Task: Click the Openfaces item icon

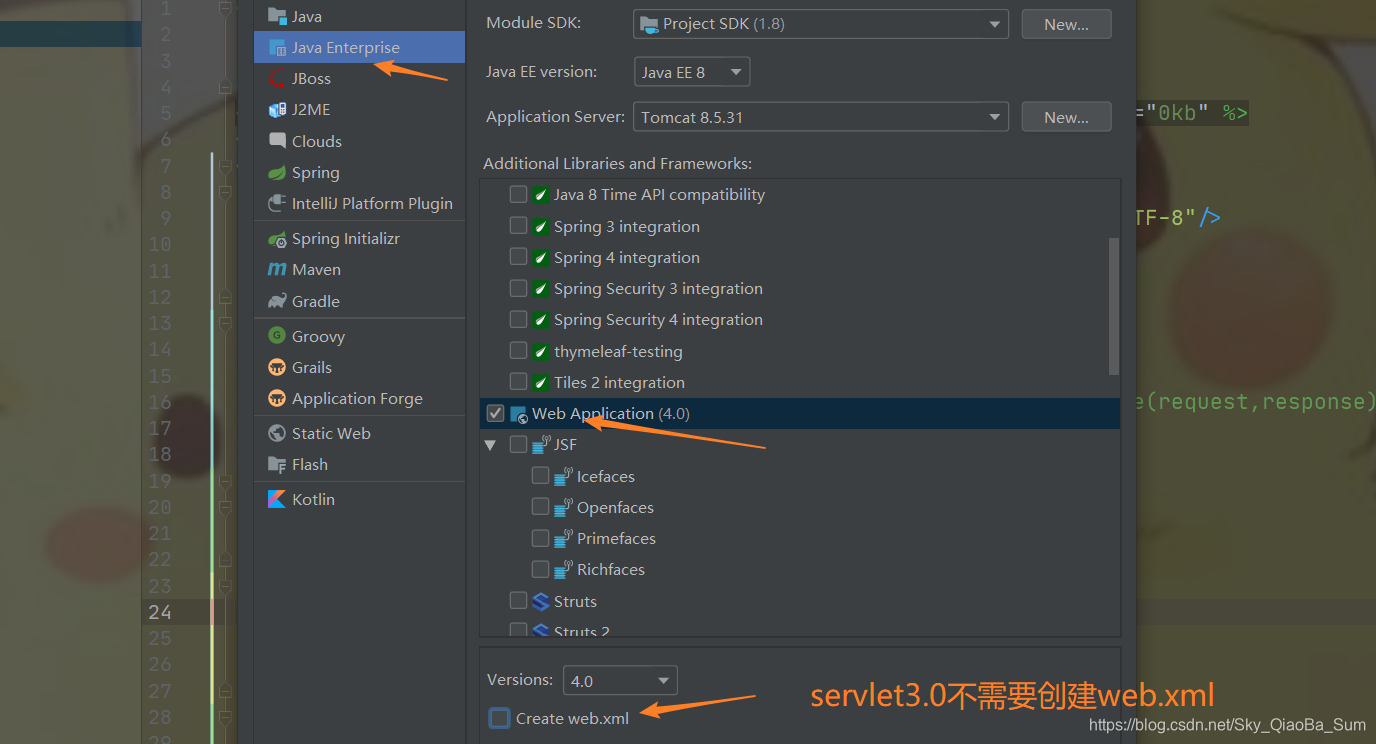Action: tap(564, 507)
